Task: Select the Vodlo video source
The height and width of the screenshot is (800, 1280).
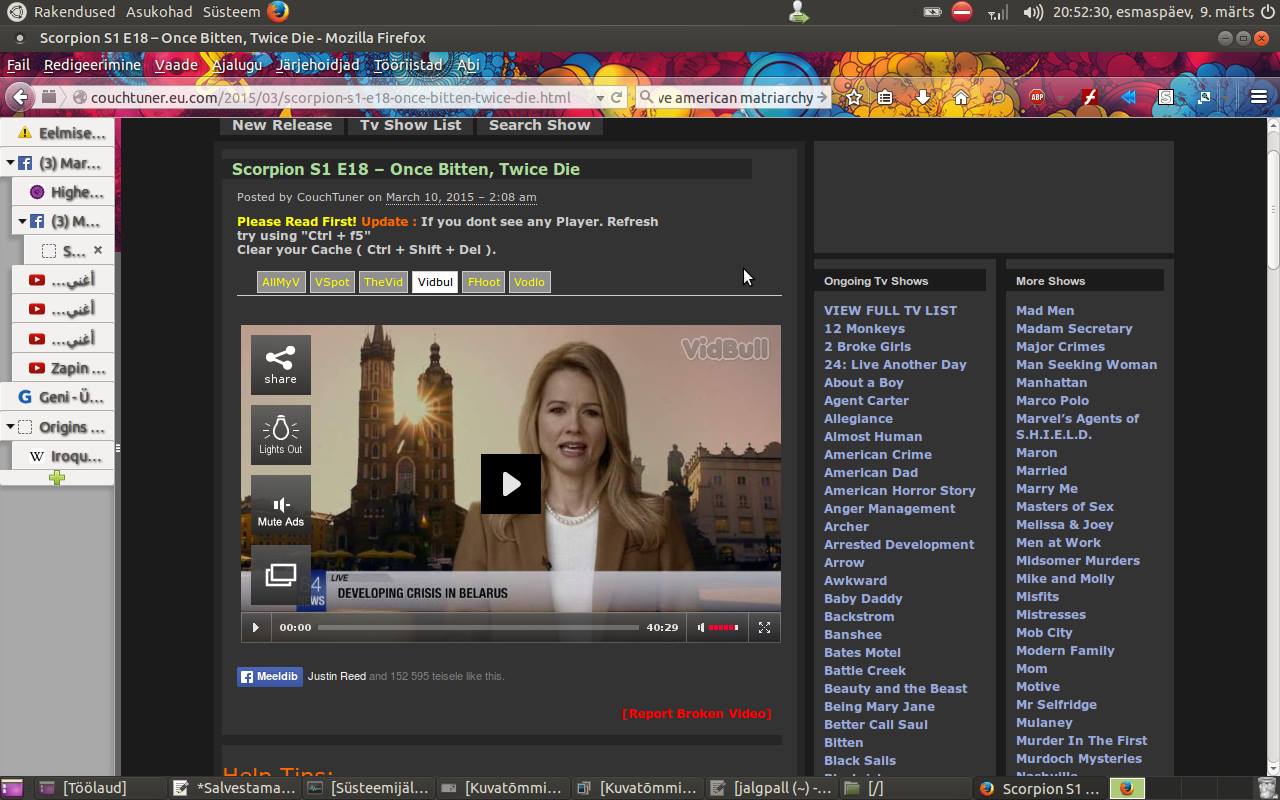Action: click(529, 282)
